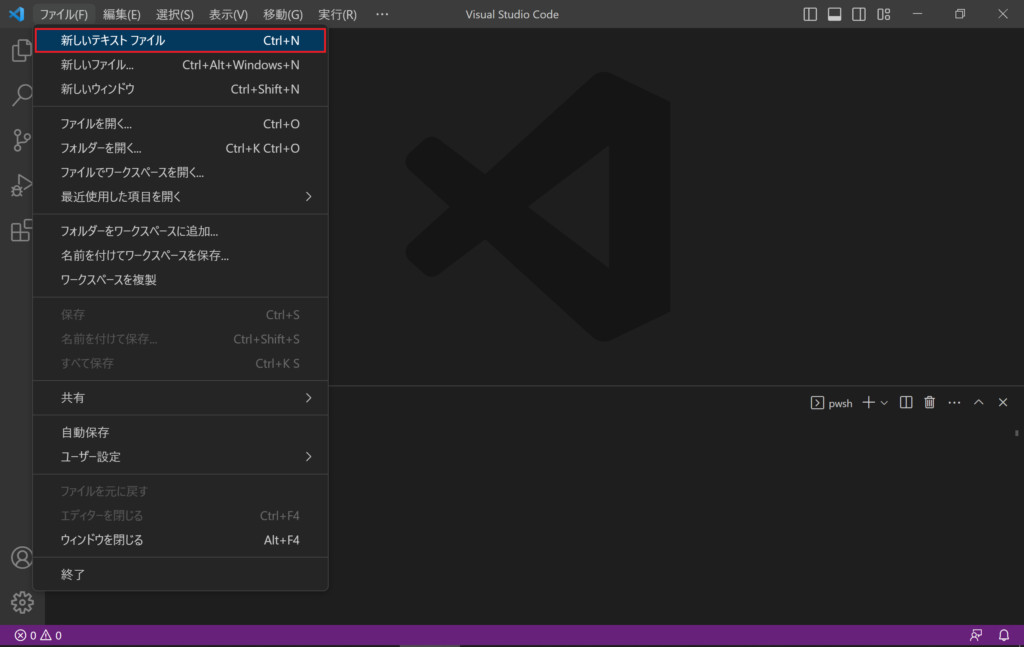Image resolution: width=1024 pixels, height=647 pixels.
Task: Choose 新しいウィンドウ menu entry
Action: coord(180,89)
